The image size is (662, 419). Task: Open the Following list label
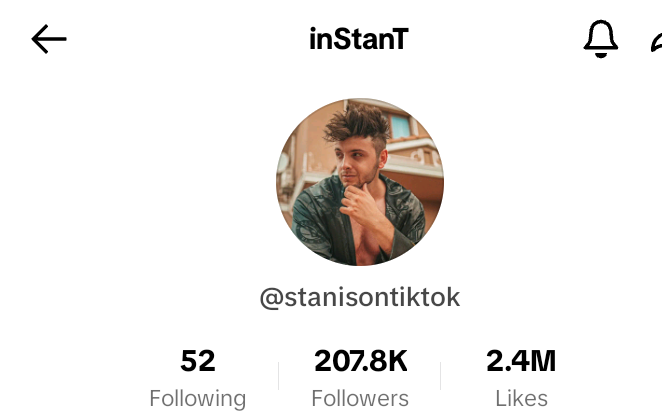tap(198, 398)
